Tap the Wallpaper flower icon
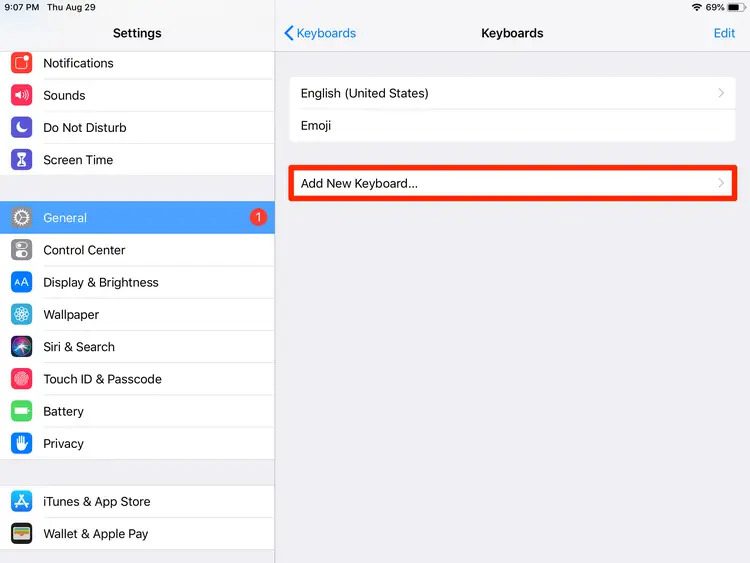 pos(22,315)
